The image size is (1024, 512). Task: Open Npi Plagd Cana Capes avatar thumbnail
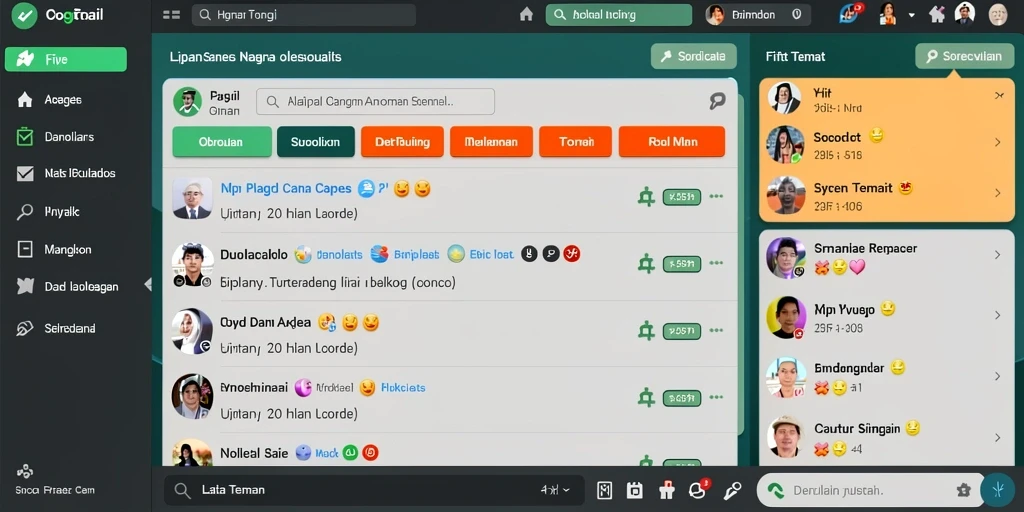192,198
